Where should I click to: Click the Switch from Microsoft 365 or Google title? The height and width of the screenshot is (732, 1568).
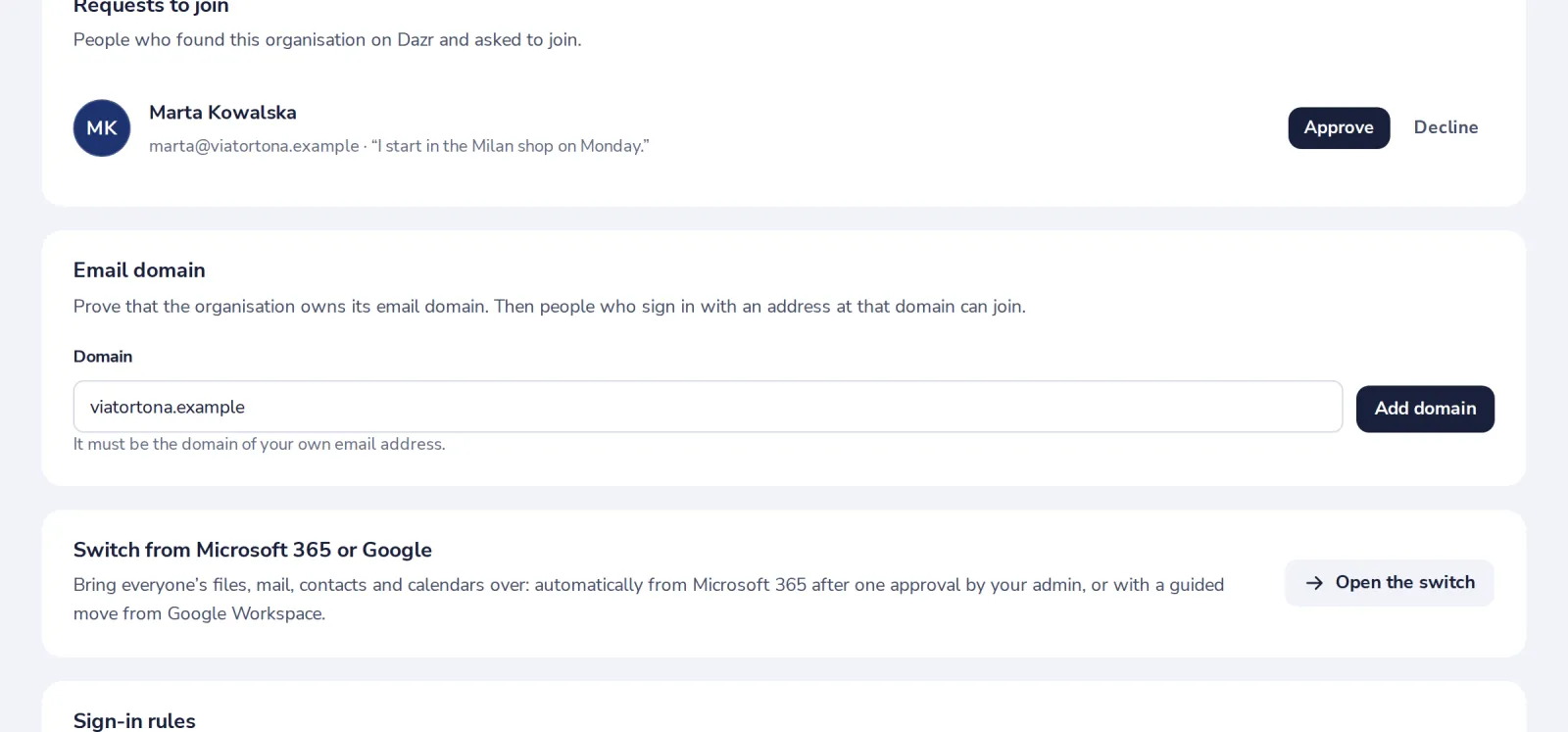point(253,550)
